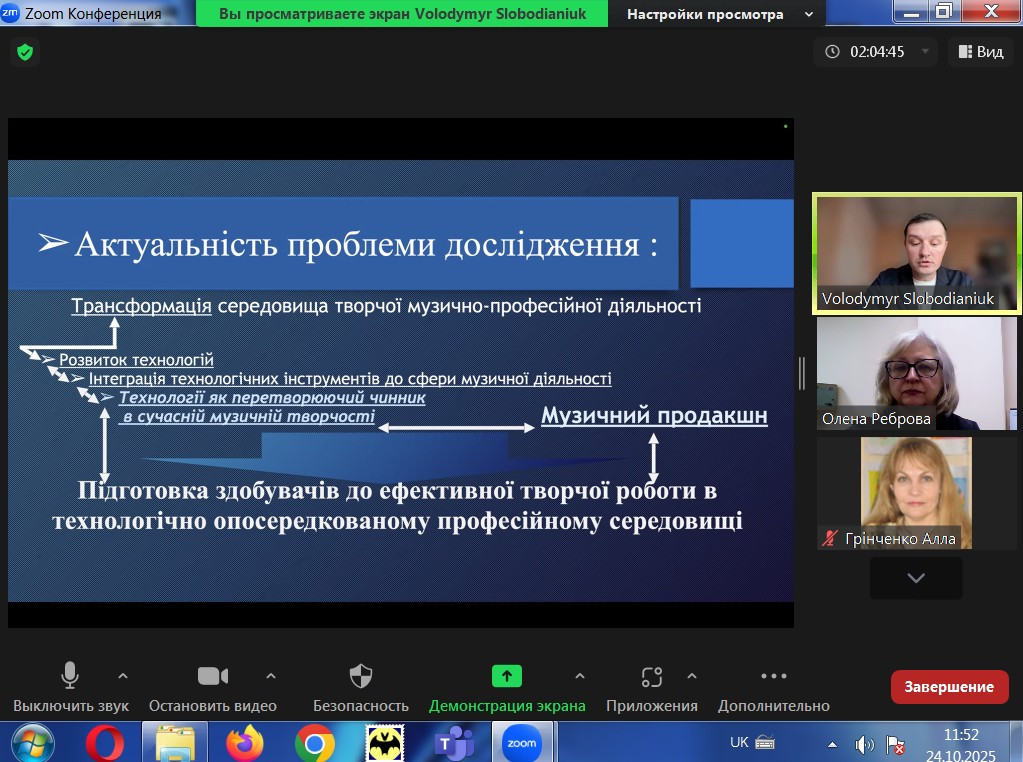The height and width of the screenshot is (762, 1023).
Task: Click the Демонстрация экрана share icon
Action: [x=507, y=676]
